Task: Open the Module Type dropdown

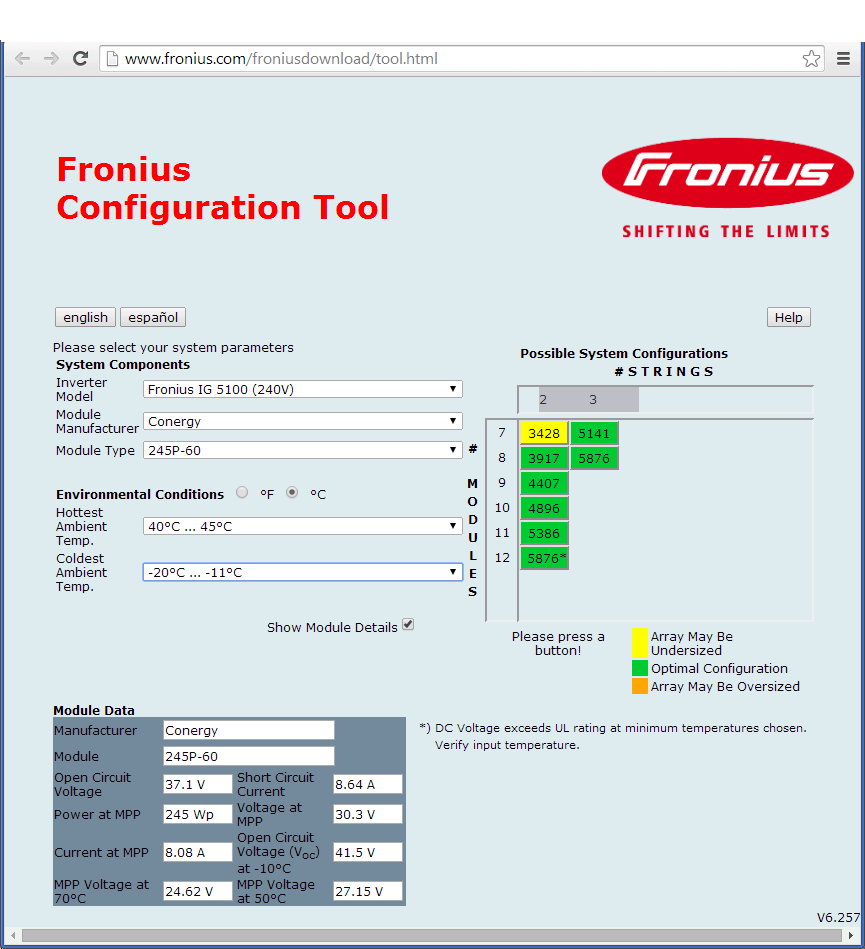Action: 303,450
